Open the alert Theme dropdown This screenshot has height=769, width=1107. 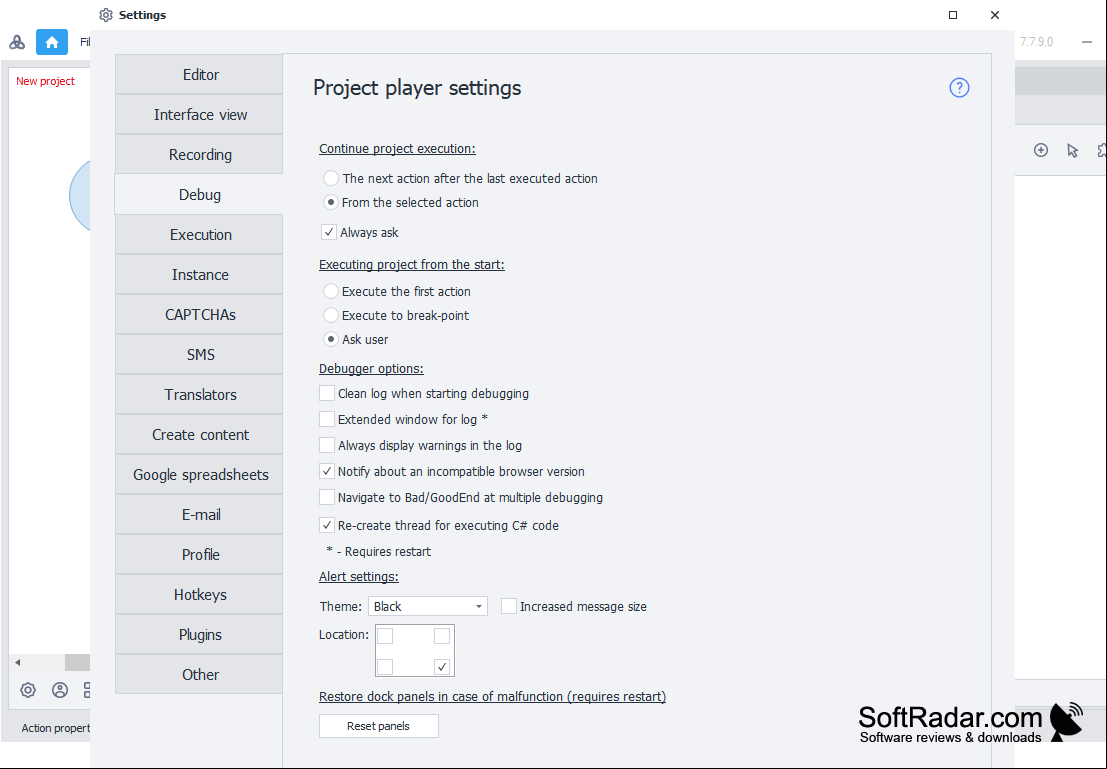coord(428,607)
